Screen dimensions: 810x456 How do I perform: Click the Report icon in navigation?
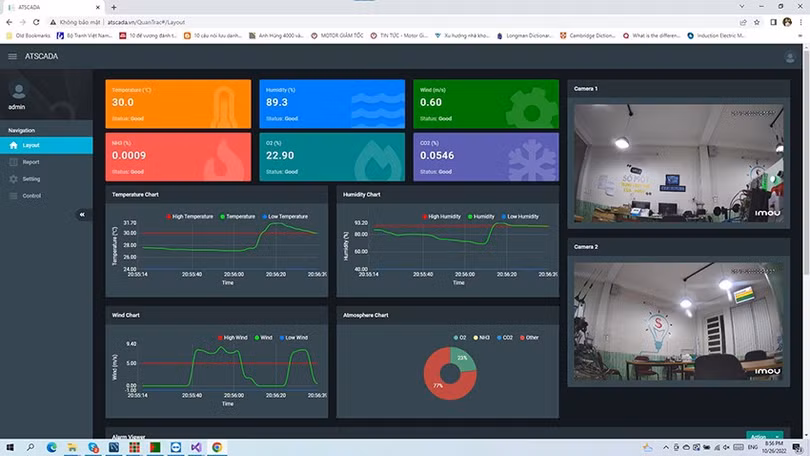12,162
